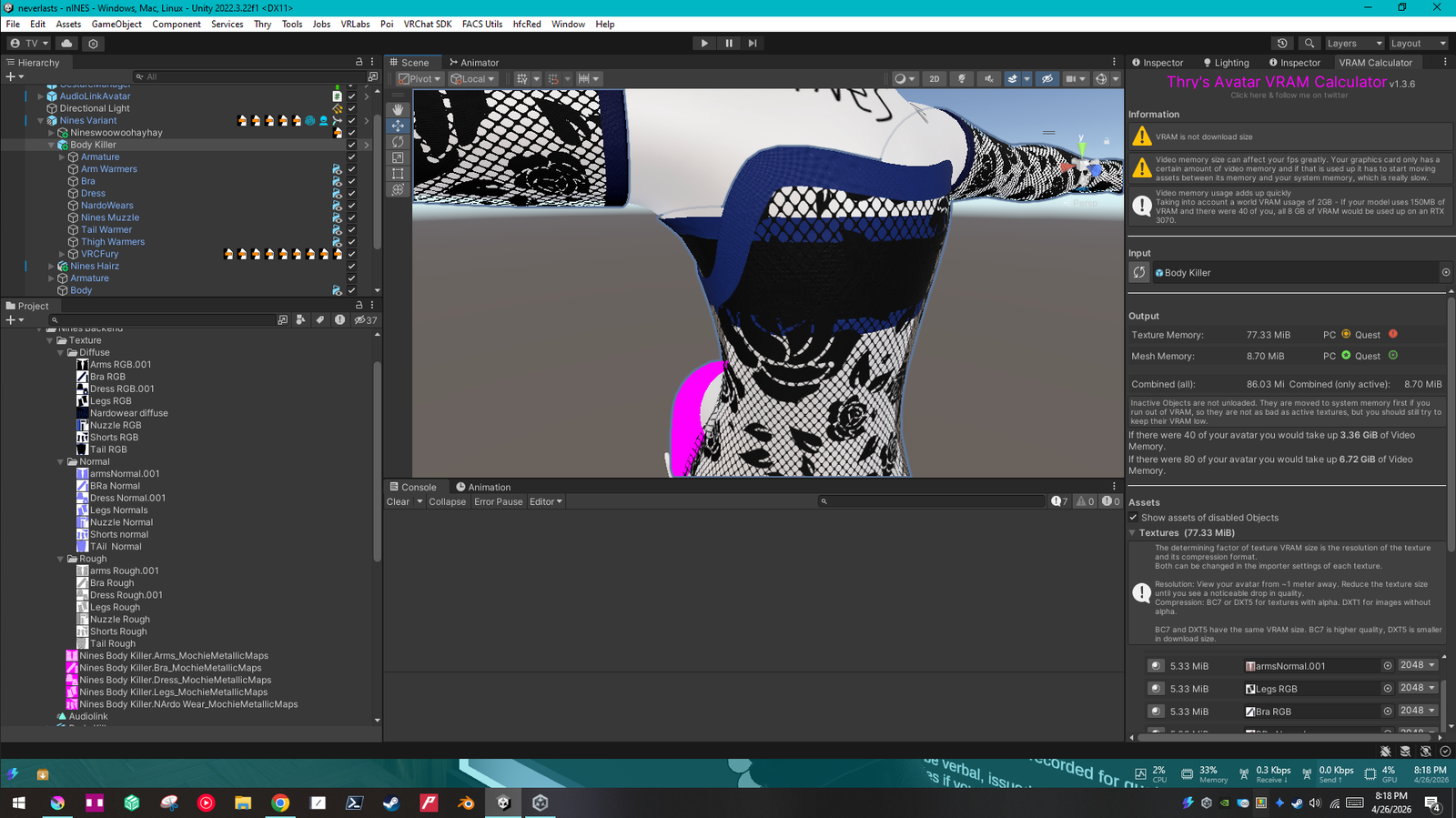The image size is (1456, 818).
Task: Click the Pause button
Action: 728,43
